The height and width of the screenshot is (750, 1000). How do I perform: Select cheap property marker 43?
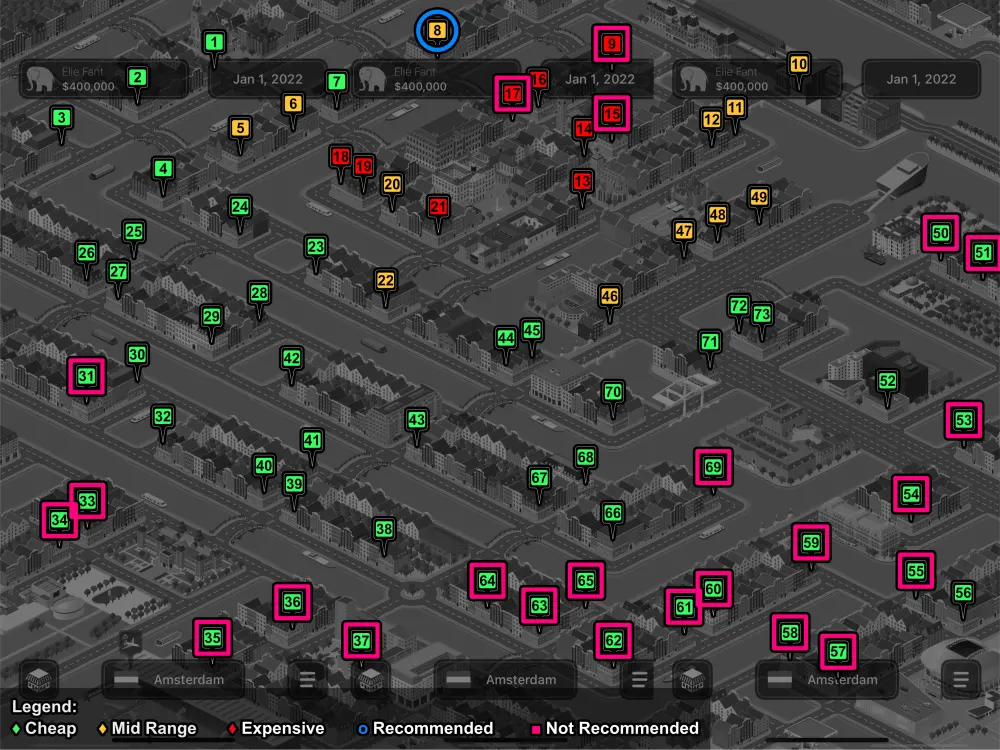click(x=417, y=420)
